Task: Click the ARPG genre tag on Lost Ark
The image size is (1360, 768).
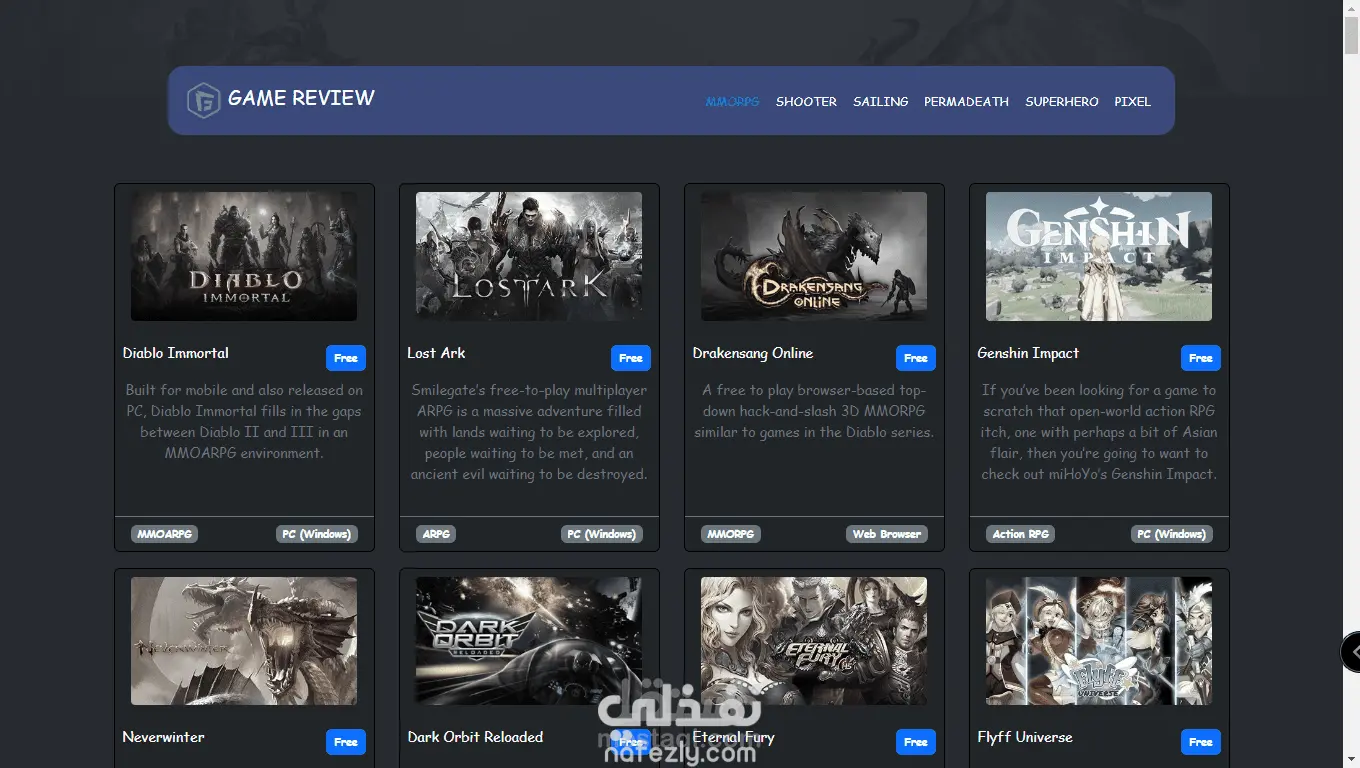Action: coord(436,534)
